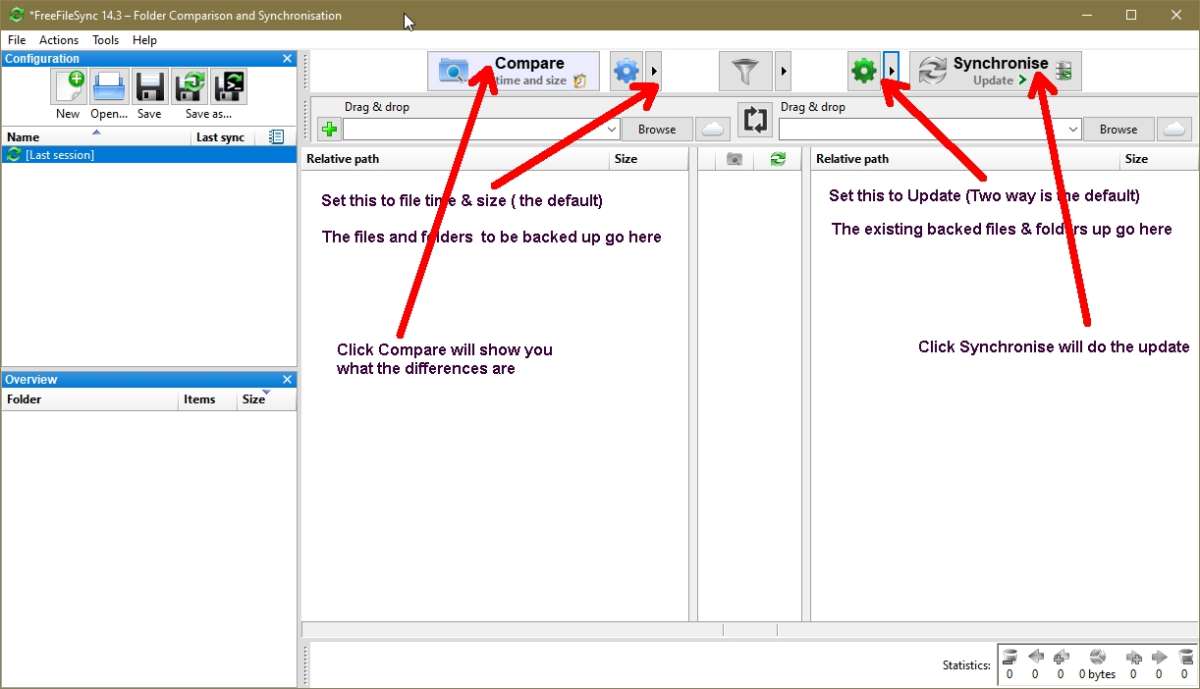Open synchronisation settings green gear
1200x689 pixels.
[864, 71]
